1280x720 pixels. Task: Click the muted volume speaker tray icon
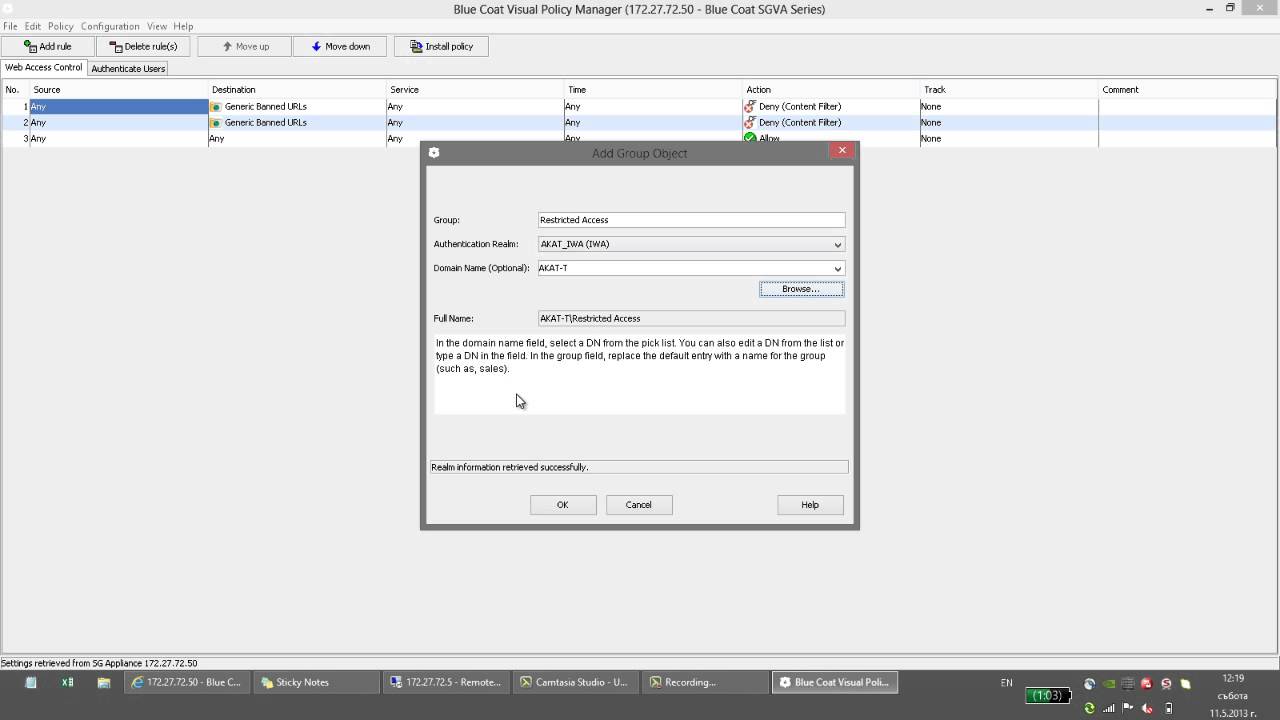1147,708
